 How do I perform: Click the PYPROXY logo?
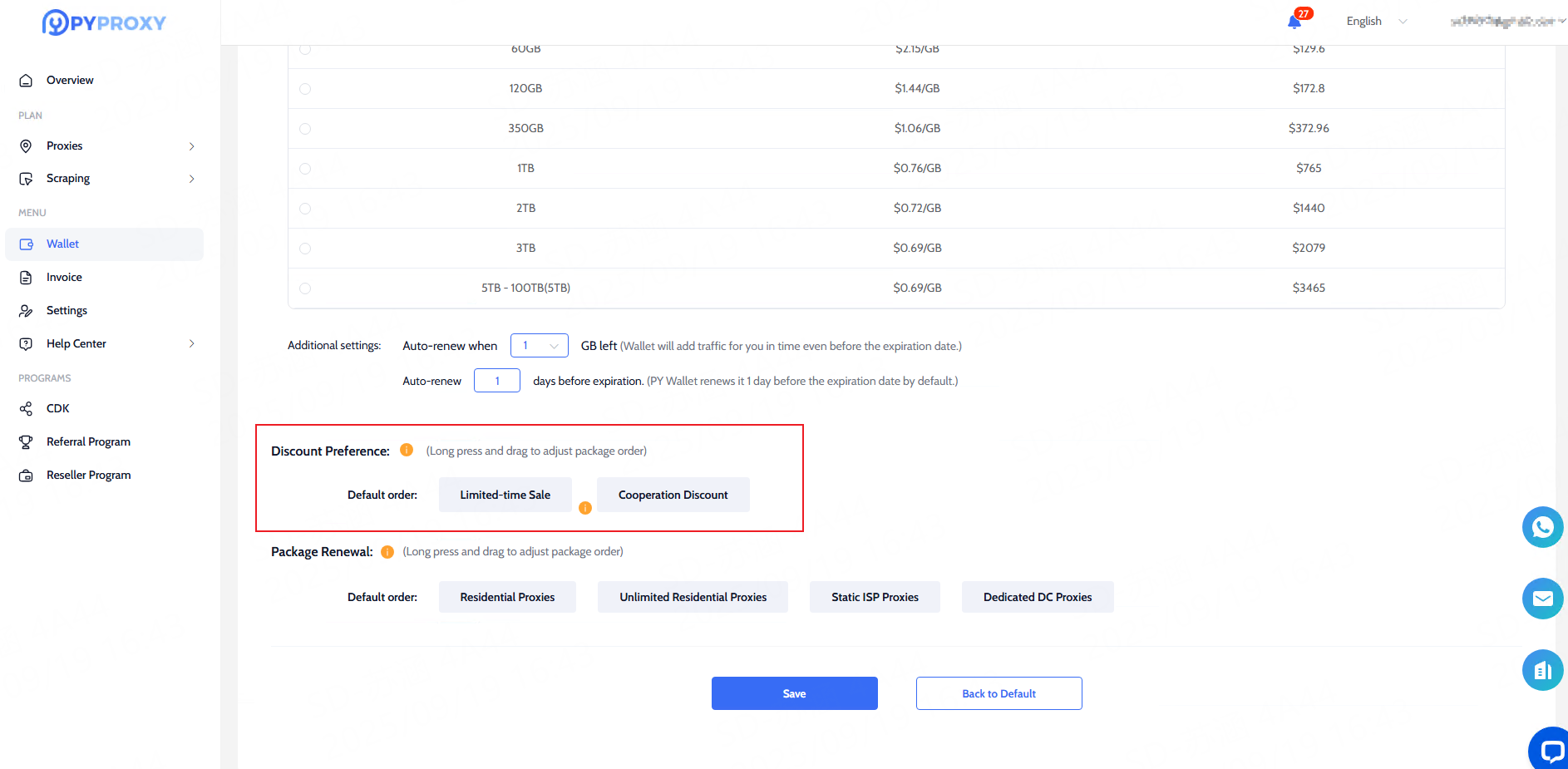pos(104,22)
